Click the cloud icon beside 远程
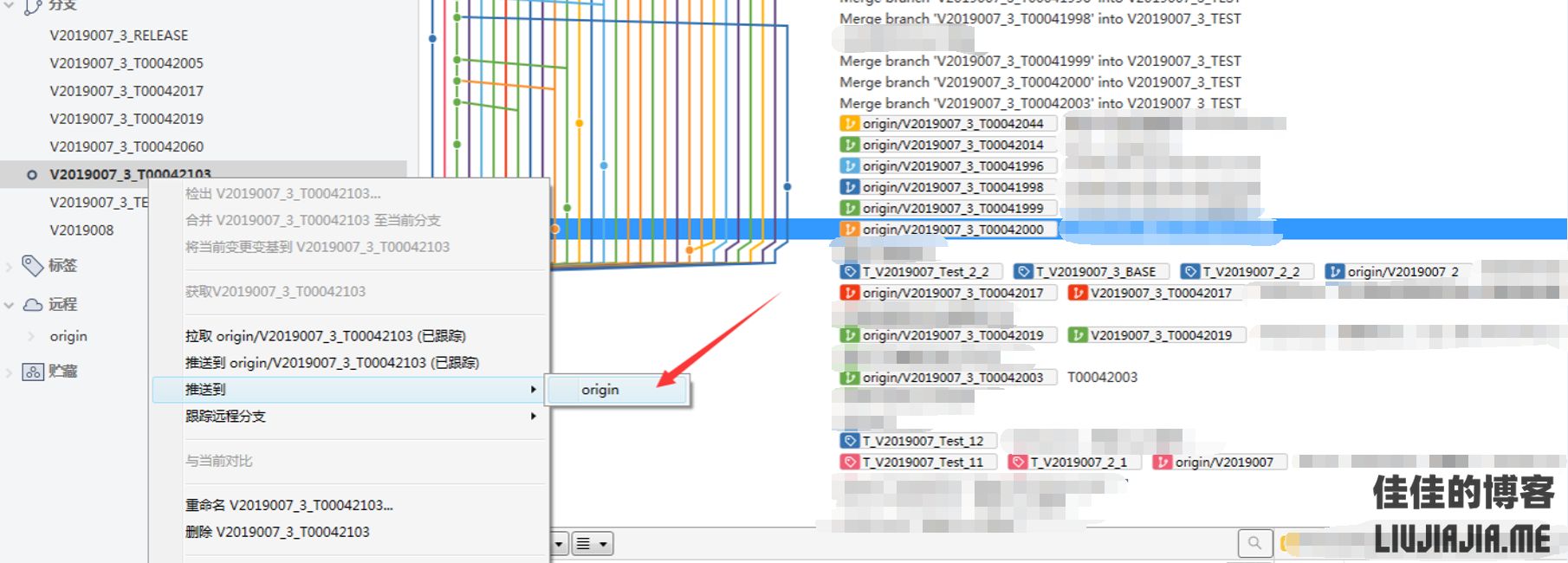The height and width of the screenshot is (563, 1568). click(x=32, y=305)
